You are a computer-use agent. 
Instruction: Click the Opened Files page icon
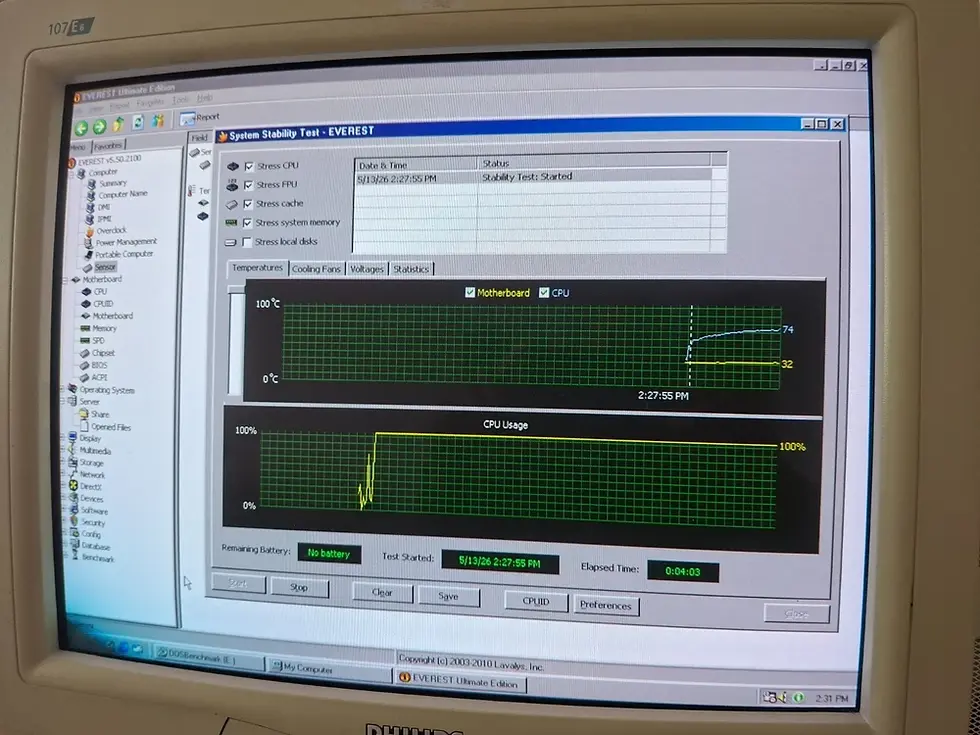pyautogui.click(x=84, y=426)
